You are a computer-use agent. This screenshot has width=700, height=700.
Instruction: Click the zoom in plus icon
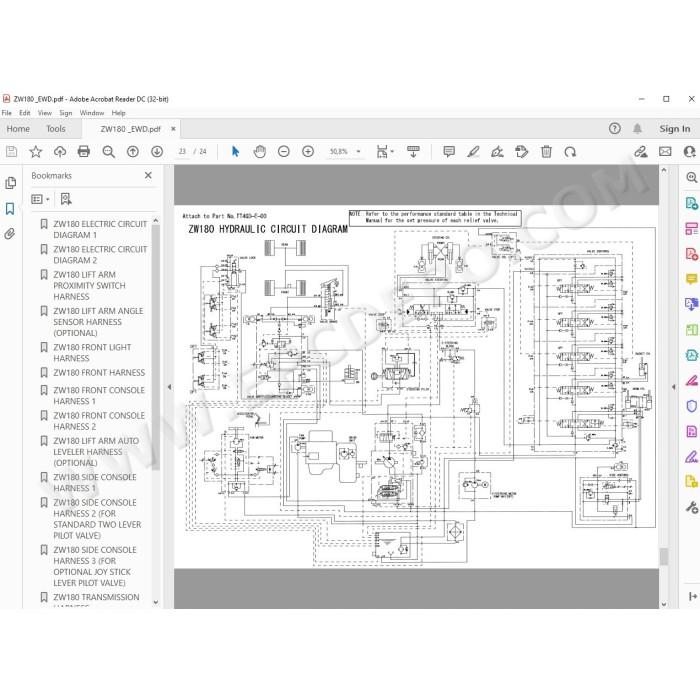point(308,152)
